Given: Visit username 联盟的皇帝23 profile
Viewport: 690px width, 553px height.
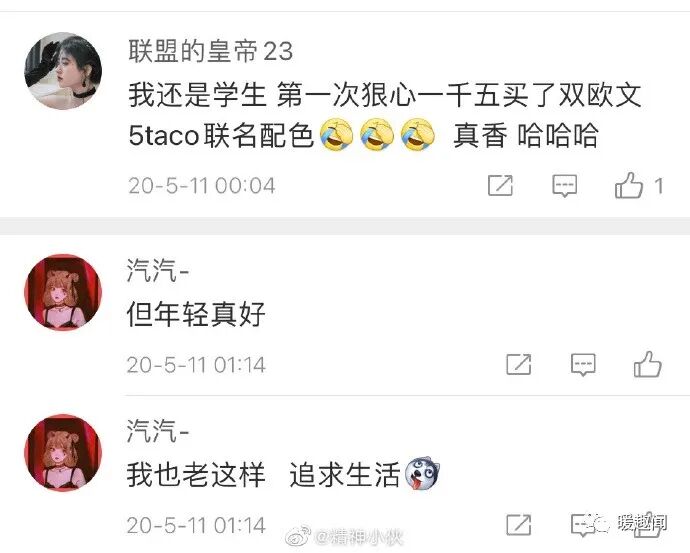Looking at the screenshot, I should [x=210, y=51].
